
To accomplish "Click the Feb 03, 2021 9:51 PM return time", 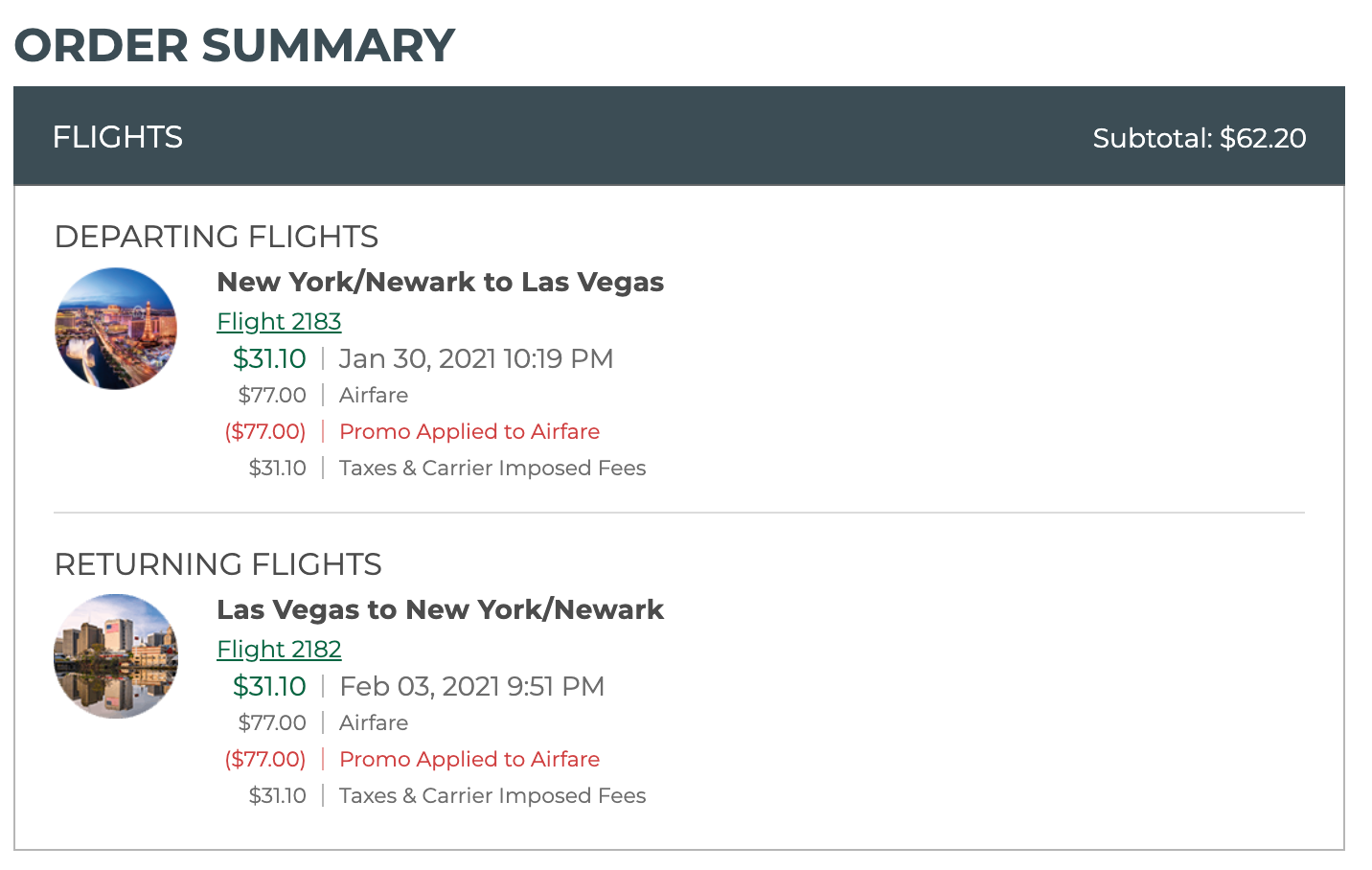I will [x=472, y=686].
